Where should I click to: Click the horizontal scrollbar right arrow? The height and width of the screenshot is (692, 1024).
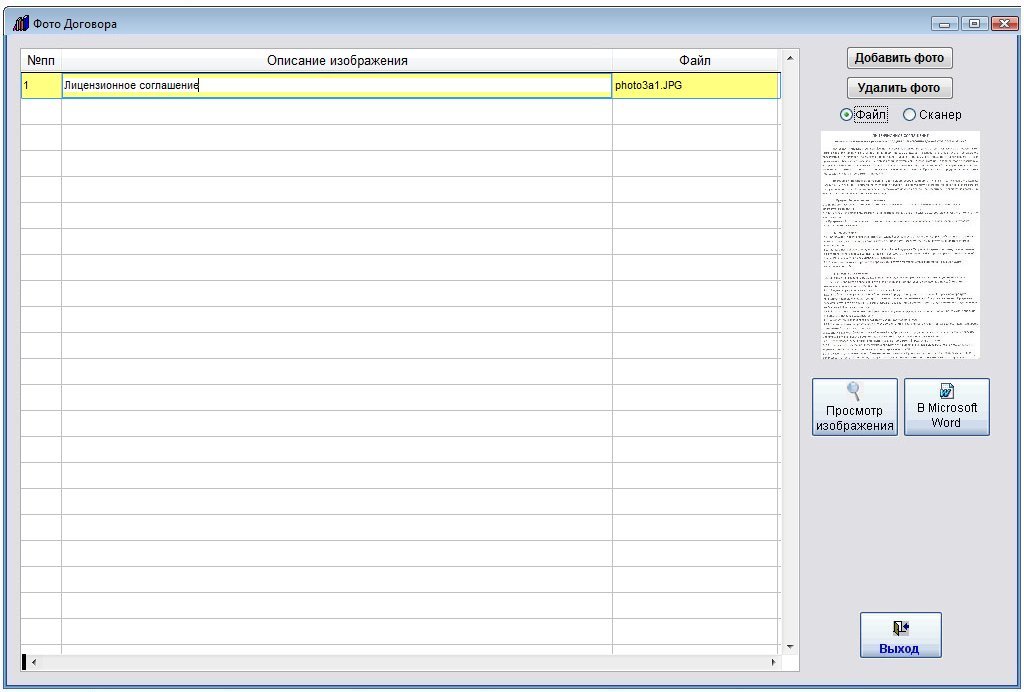773,662
